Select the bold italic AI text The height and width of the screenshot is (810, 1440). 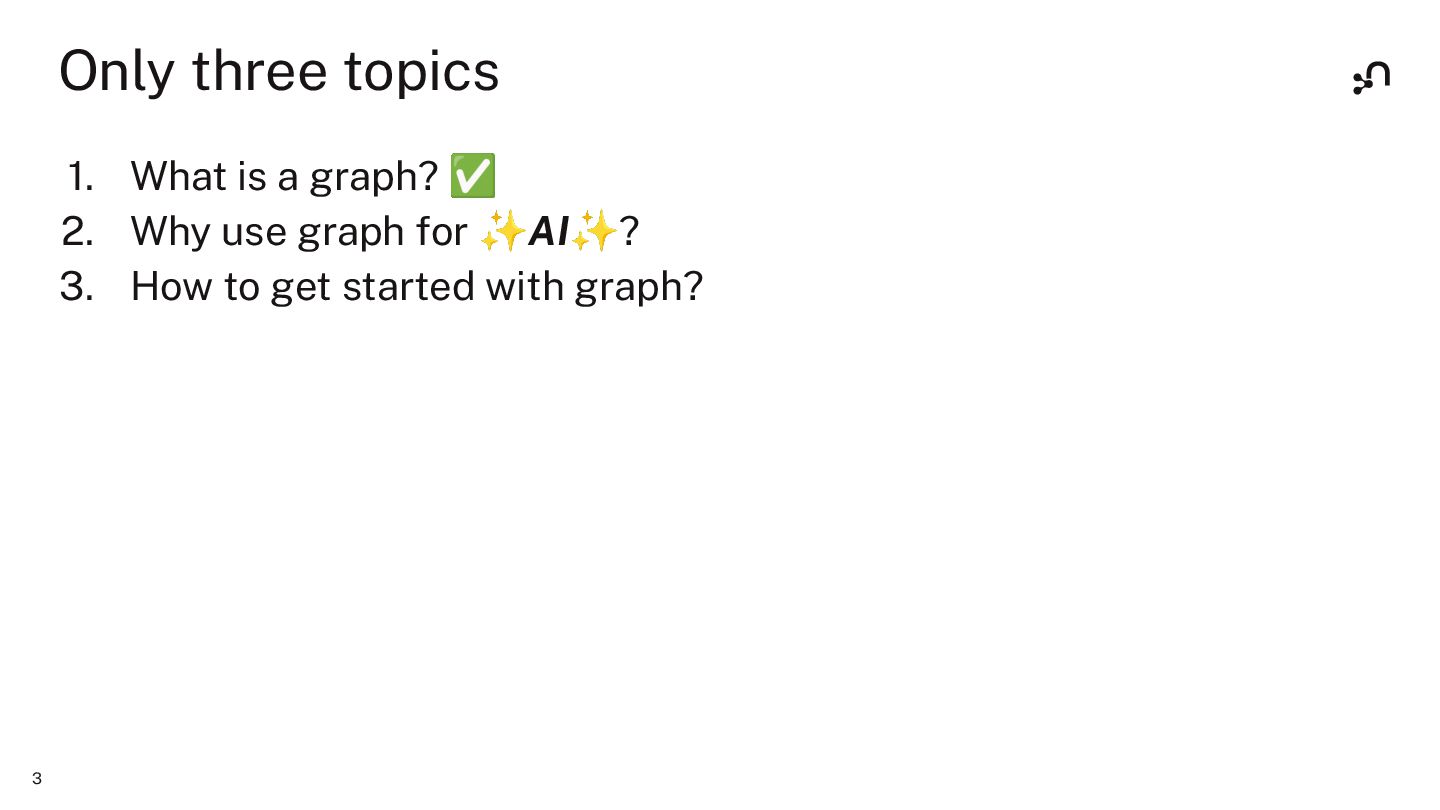pos(548,232)
